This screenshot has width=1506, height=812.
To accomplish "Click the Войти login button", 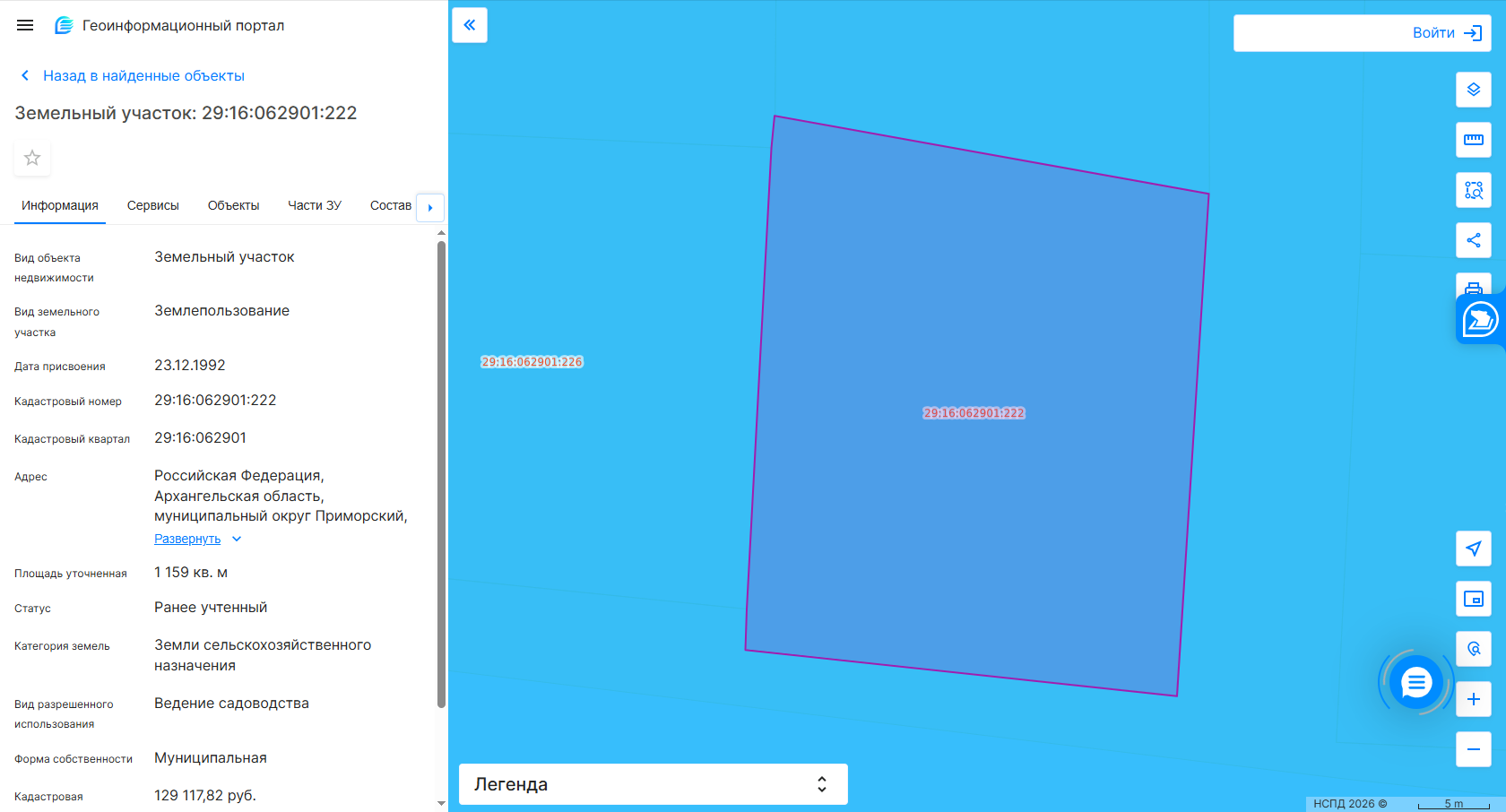I will [x=1363, y=33].
